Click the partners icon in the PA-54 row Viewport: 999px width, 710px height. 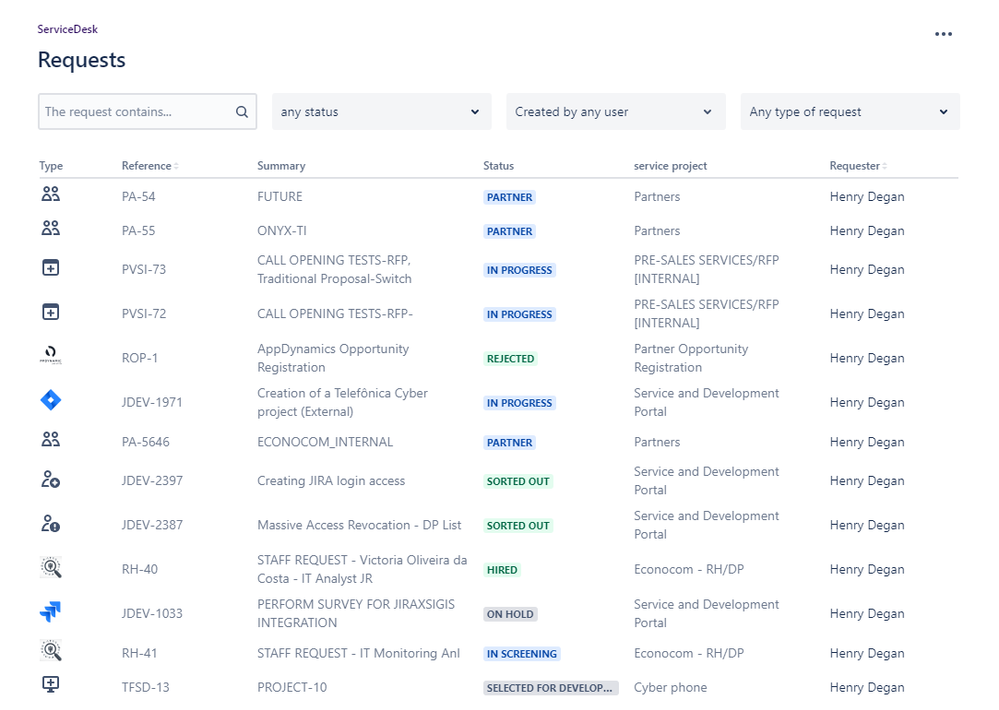pyautogui.click(x=50, y=194)
